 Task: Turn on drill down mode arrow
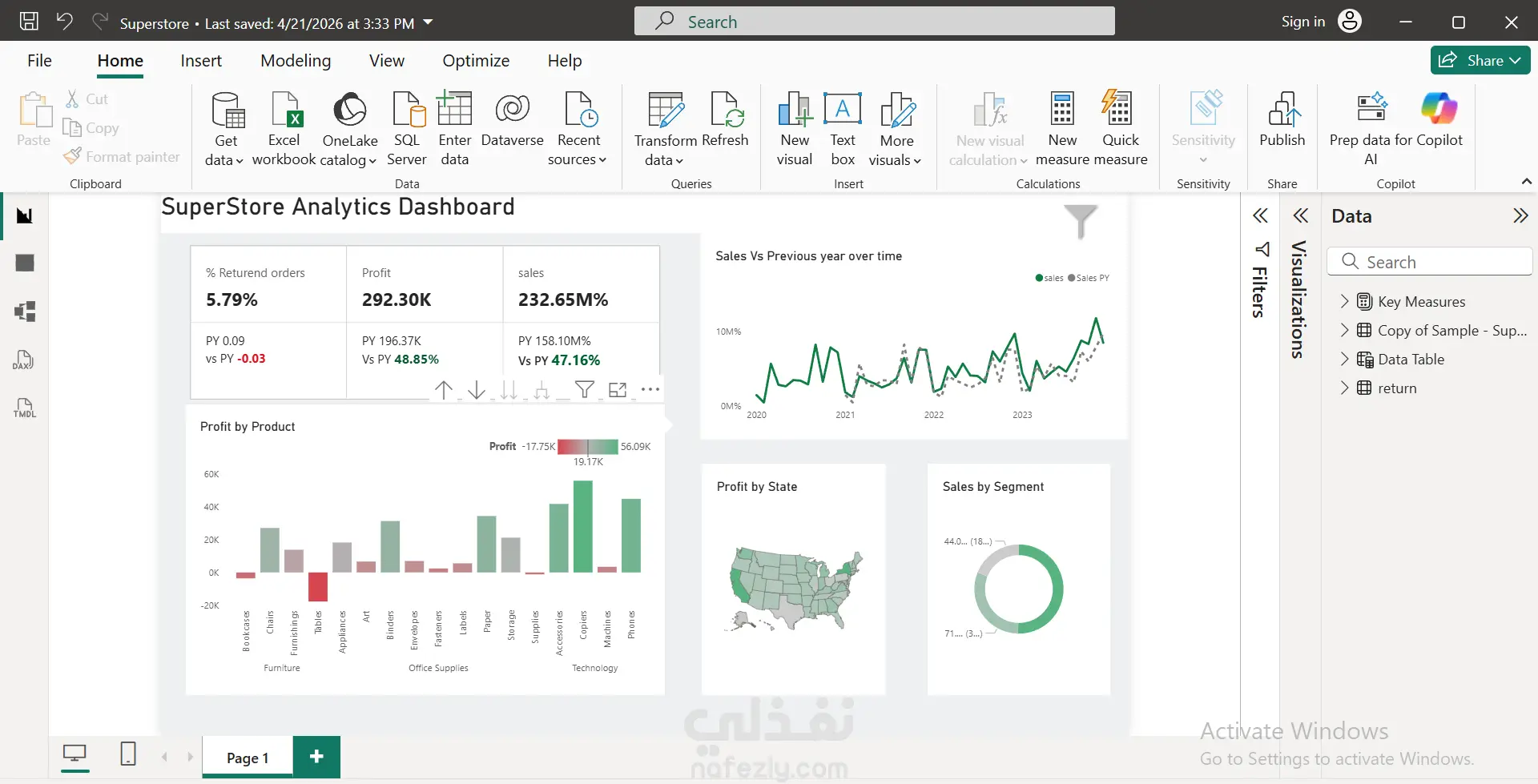(477, 390)
